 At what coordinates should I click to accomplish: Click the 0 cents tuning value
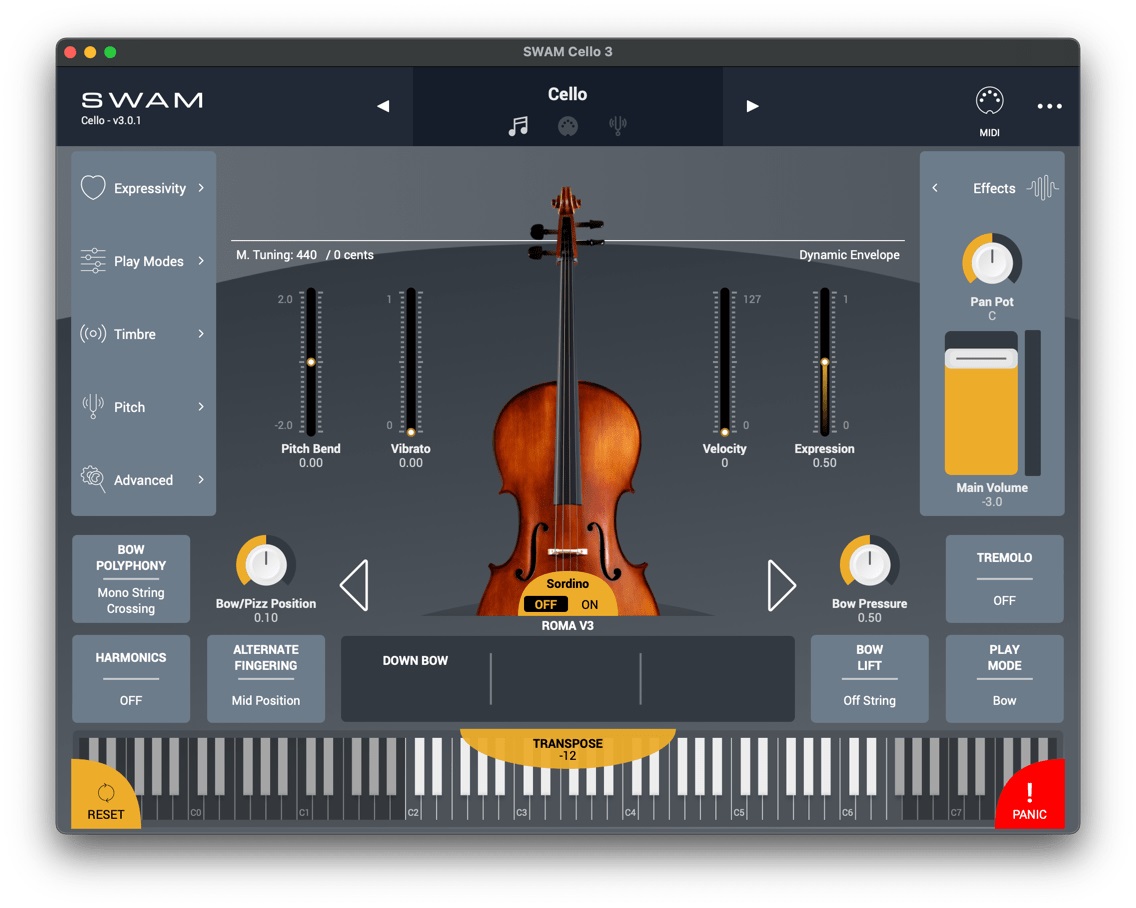(354, 255)
